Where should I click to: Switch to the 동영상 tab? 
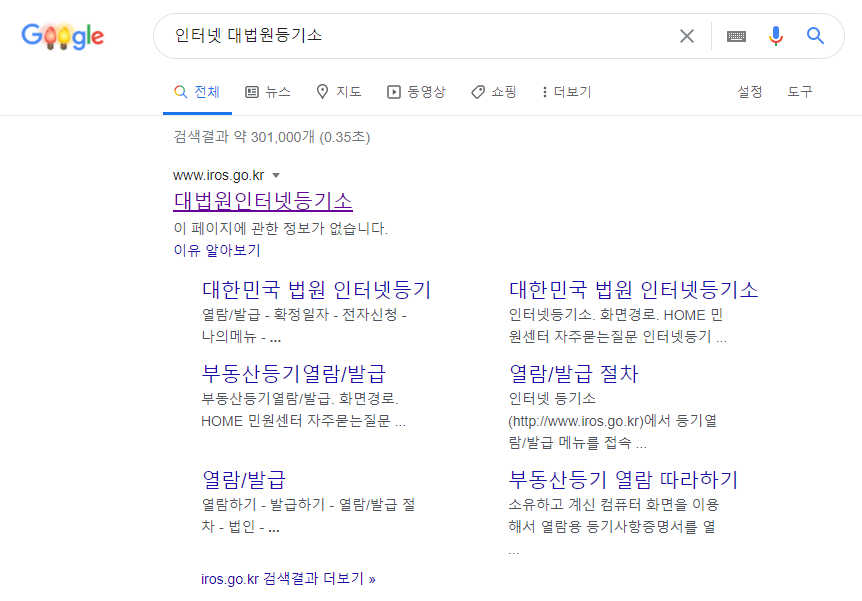coord(416,92)
